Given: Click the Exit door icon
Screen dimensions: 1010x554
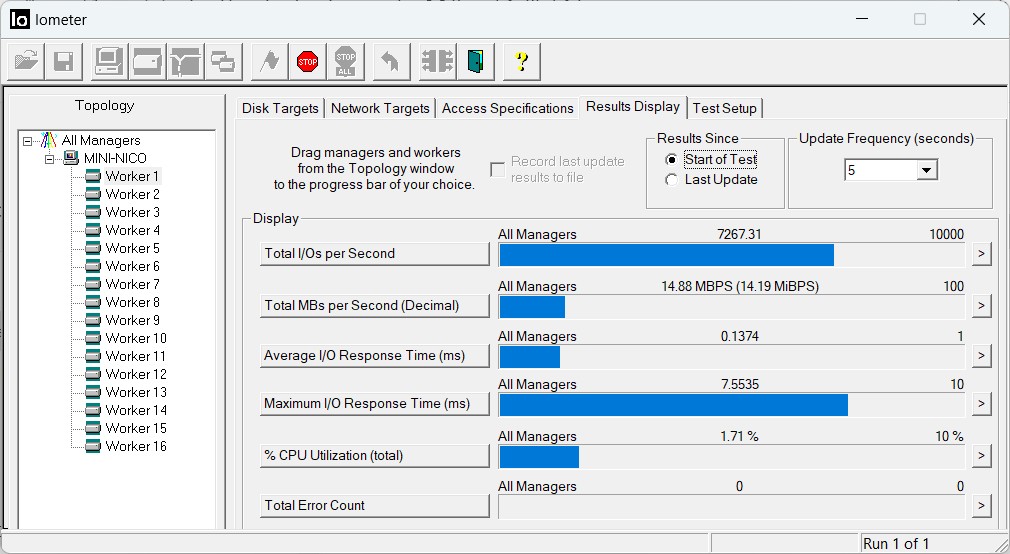Looking at the screenshot, I should pos(478,62).
